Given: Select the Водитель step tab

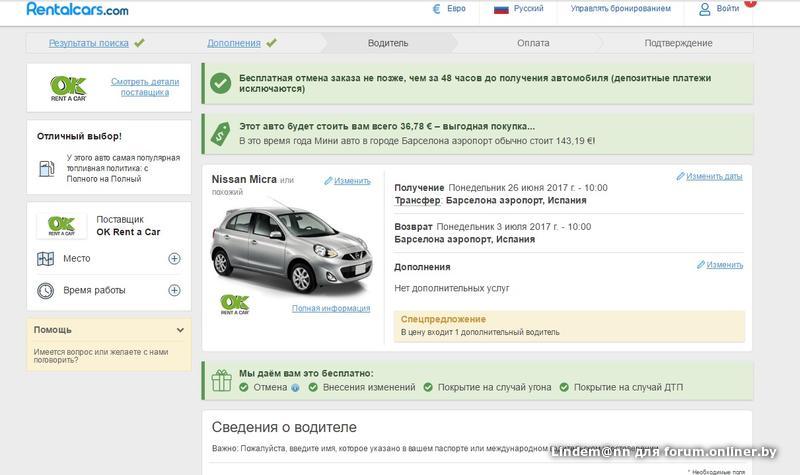Looking at the screenshot, I should pos(388,43).
